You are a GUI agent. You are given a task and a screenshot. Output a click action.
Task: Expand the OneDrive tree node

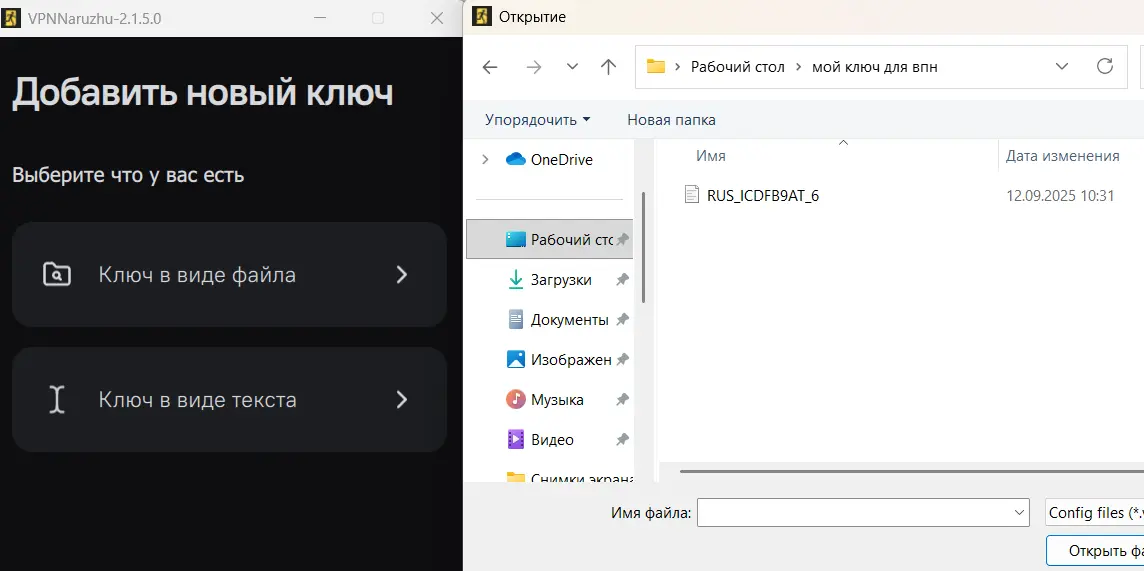pyautogui.click(x=486, y=160)
